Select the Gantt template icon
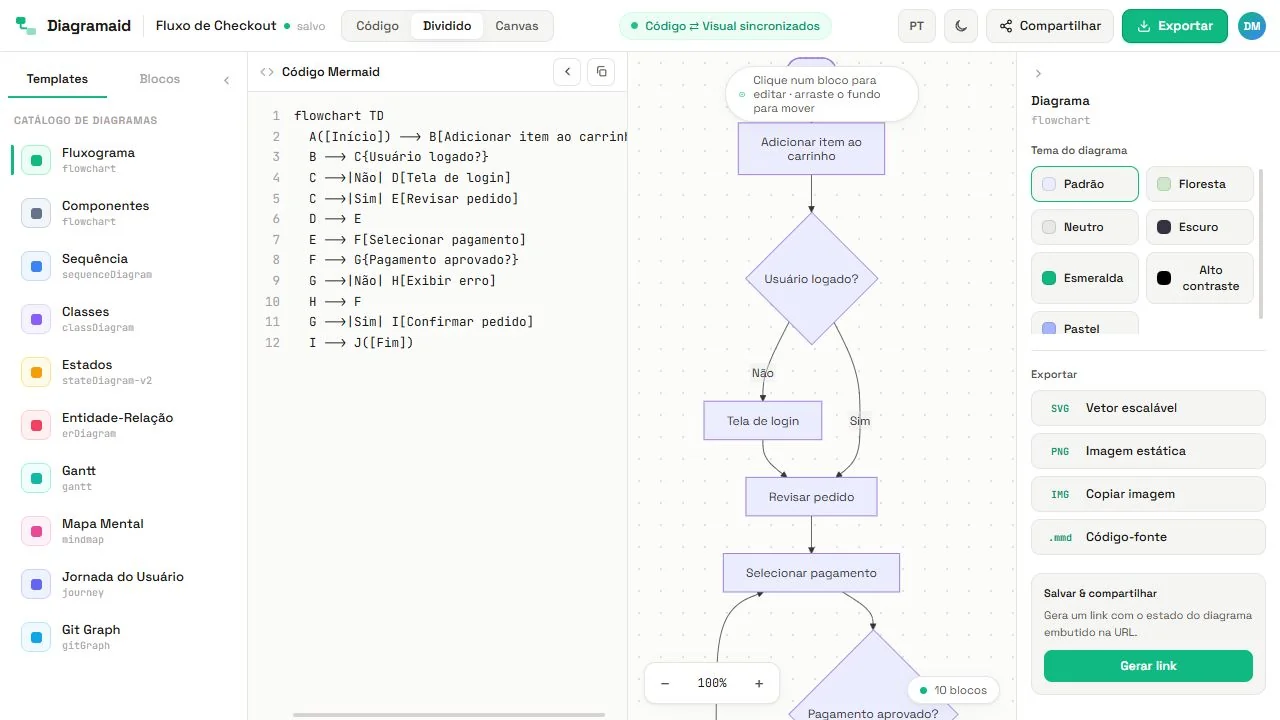Viewport: 1280px width, 720px height. (x=36, y=478)
